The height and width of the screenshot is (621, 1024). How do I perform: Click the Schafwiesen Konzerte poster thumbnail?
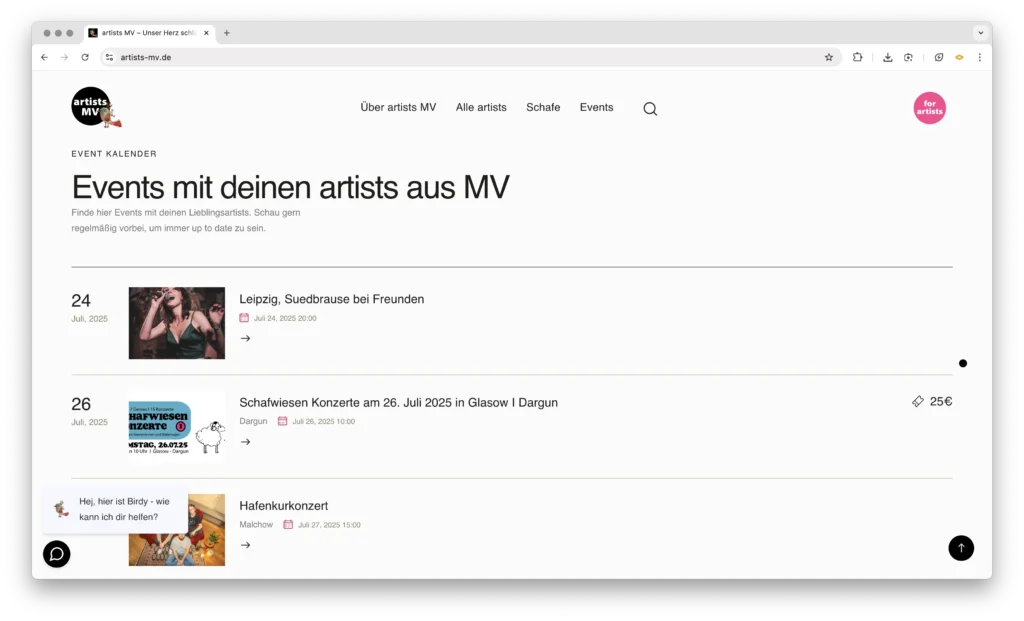[176, 422]
